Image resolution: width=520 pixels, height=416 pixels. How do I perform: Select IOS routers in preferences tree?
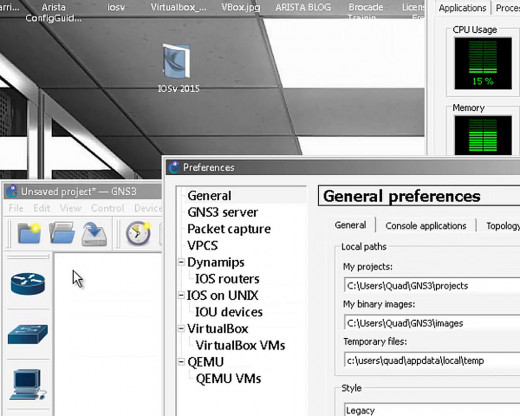(x=227, y=279)
